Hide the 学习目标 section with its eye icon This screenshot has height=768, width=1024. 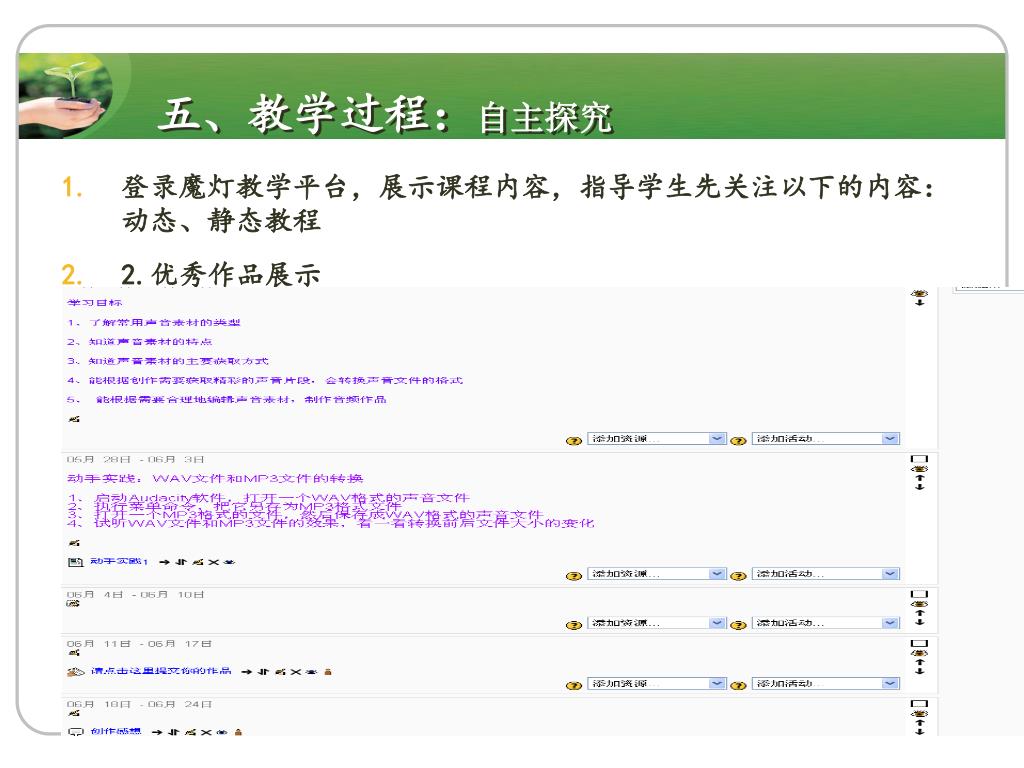[x=920, y=294]
